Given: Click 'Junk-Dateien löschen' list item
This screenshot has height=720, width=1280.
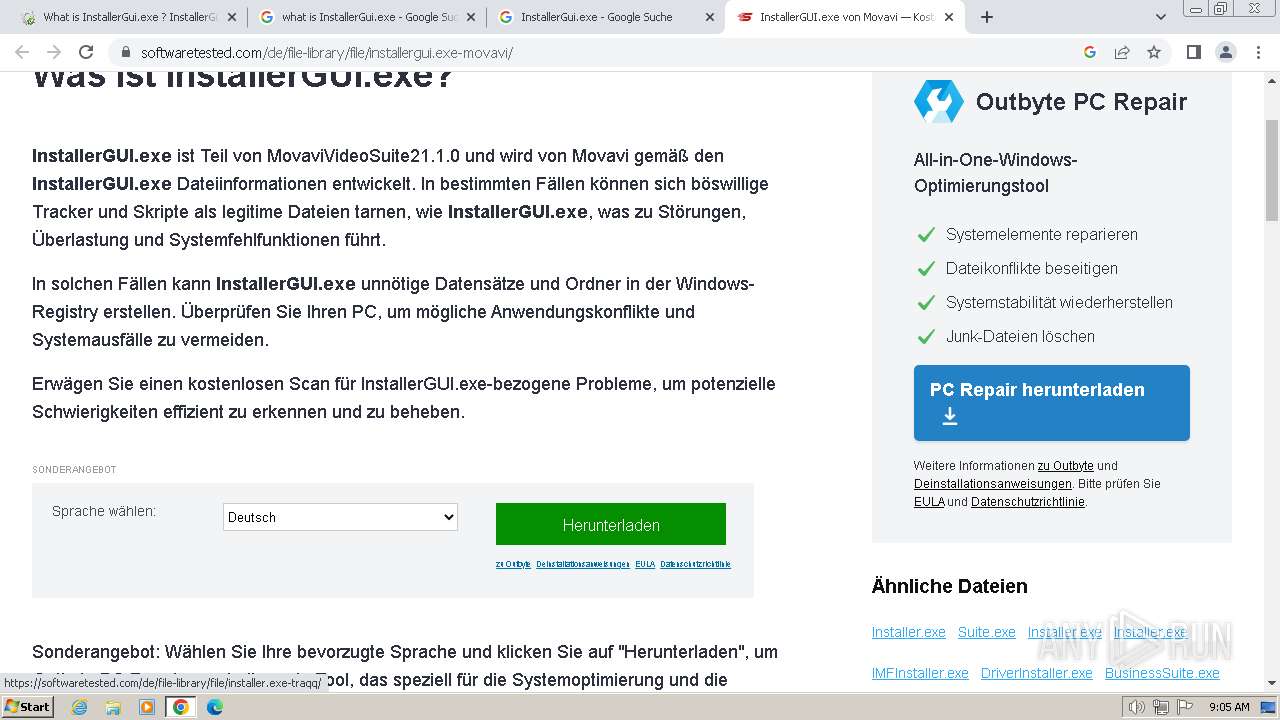Looking at the screenshot, I should pyautogui.click(x=1020, y=336).
